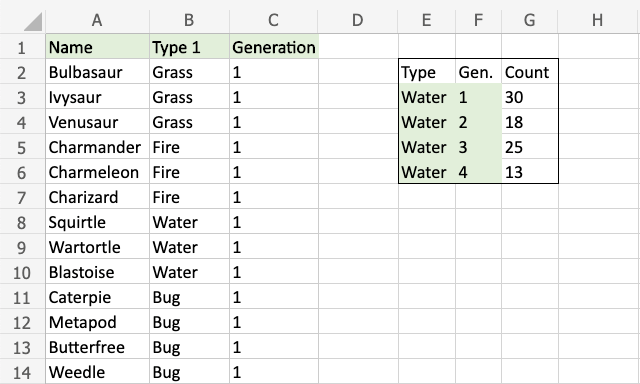Select row 14 header

coord(22,373)
